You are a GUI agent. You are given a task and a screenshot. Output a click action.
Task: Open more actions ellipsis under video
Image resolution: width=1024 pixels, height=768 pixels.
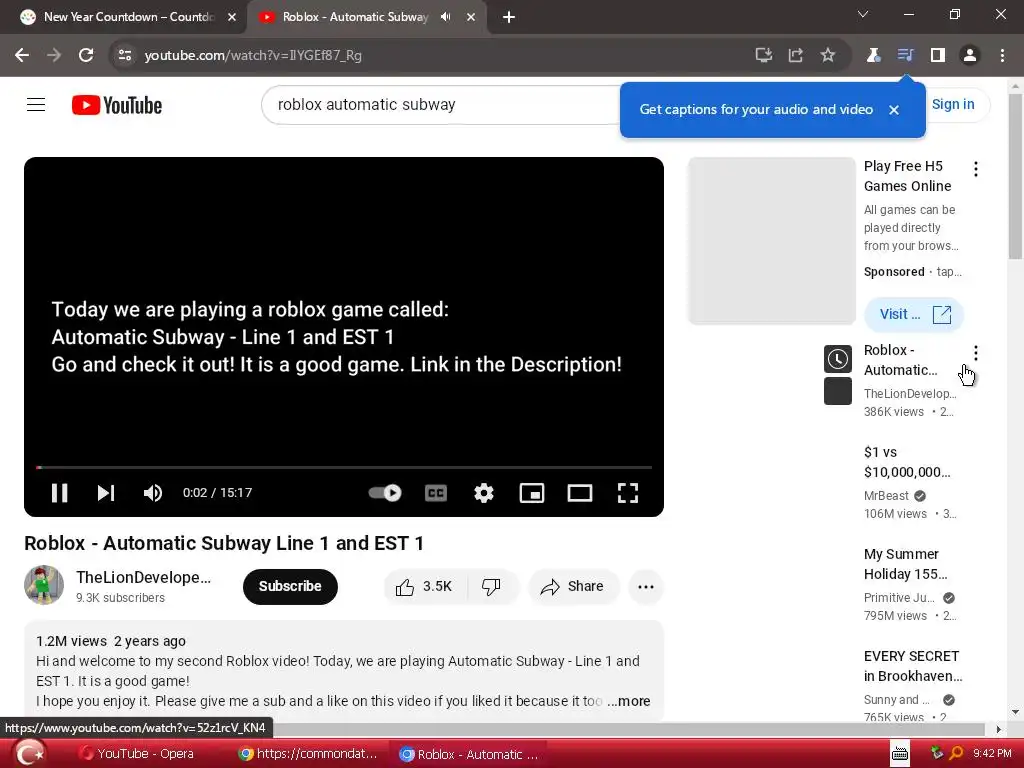tap(646, 586)
